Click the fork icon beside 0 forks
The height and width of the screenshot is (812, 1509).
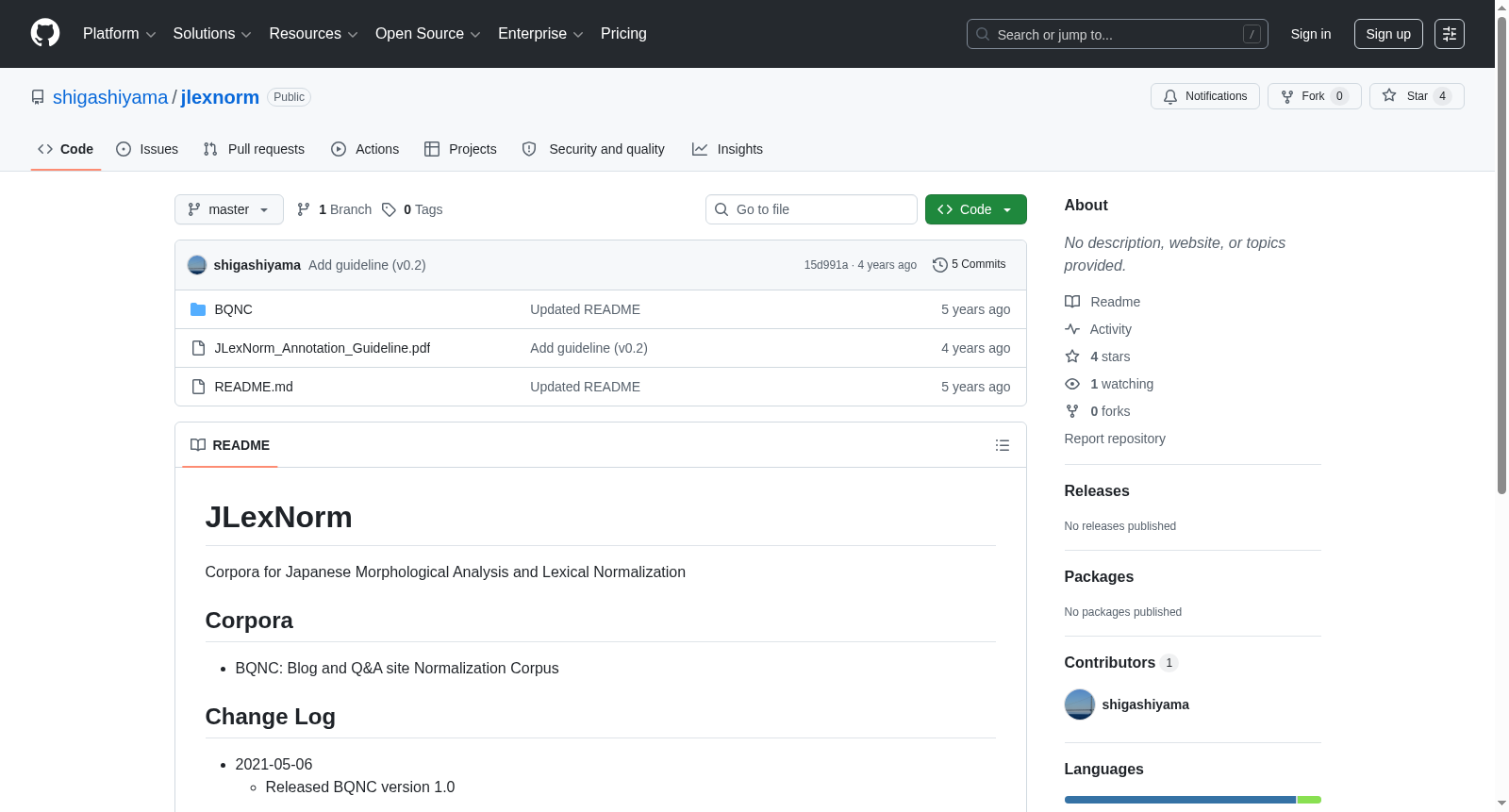(x=1072, y=411)
